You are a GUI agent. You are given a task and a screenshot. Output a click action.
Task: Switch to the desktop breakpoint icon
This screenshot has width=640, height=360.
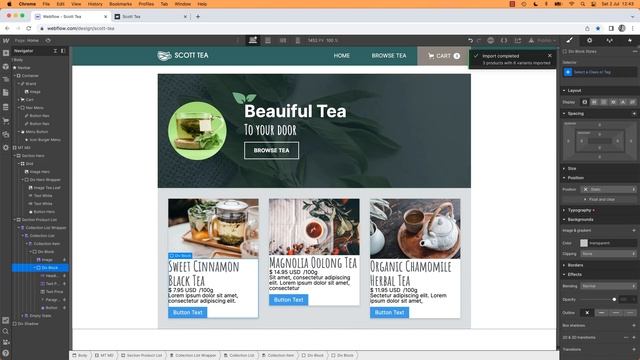click(x=253, y=40)
